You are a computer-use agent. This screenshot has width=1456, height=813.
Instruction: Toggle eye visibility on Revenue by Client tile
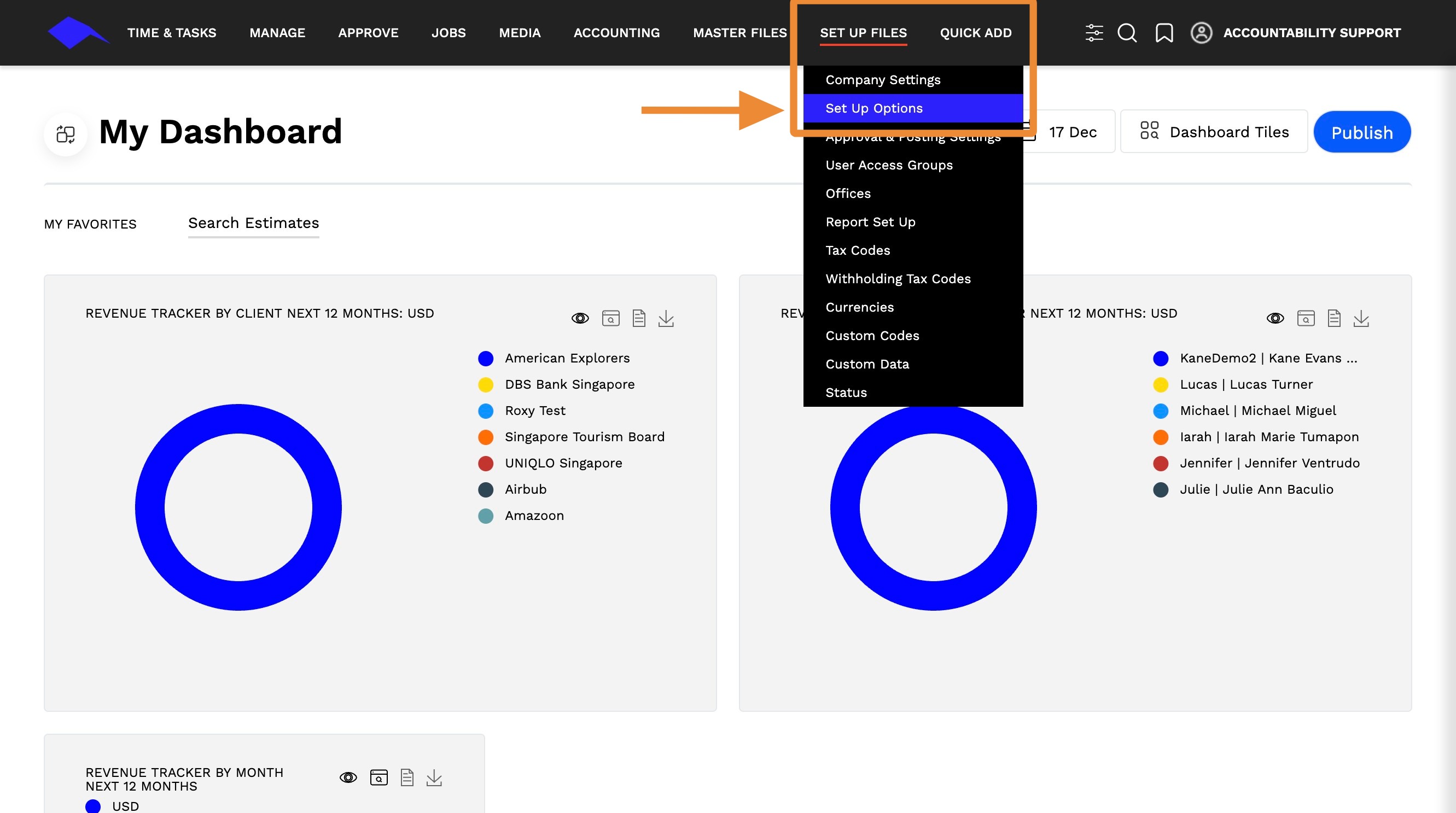tap(580, 318)
